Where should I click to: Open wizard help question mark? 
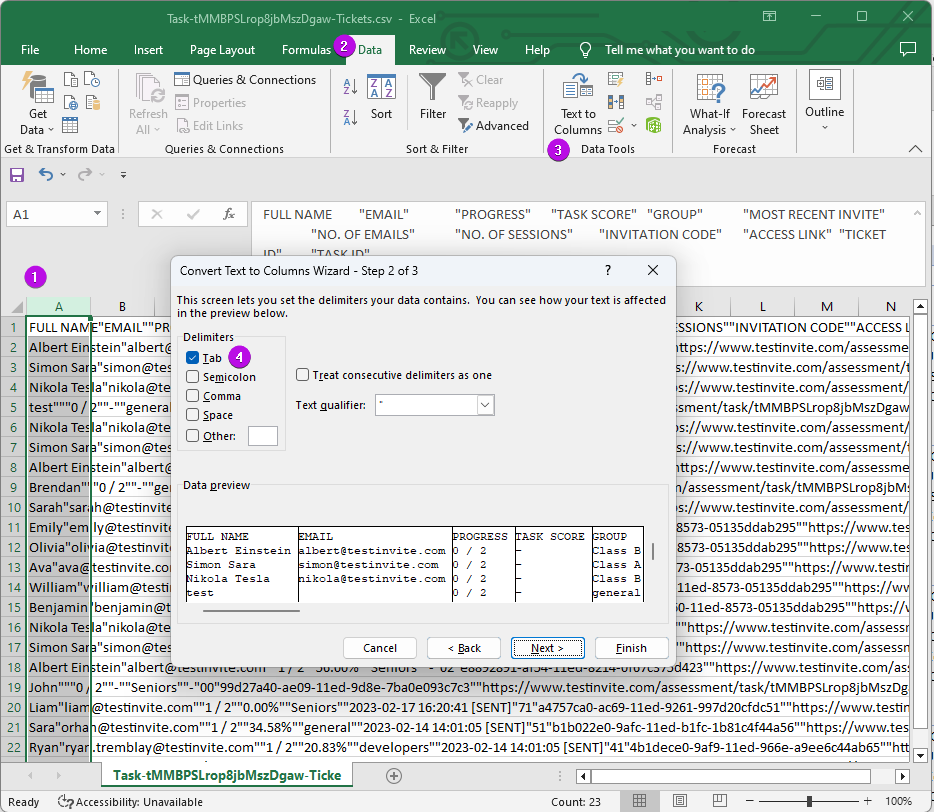point(608,270)
